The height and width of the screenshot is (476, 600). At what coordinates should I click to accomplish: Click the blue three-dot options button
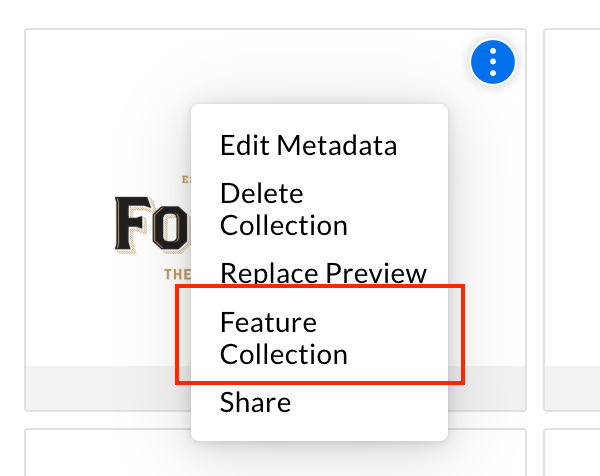[492, 64]
